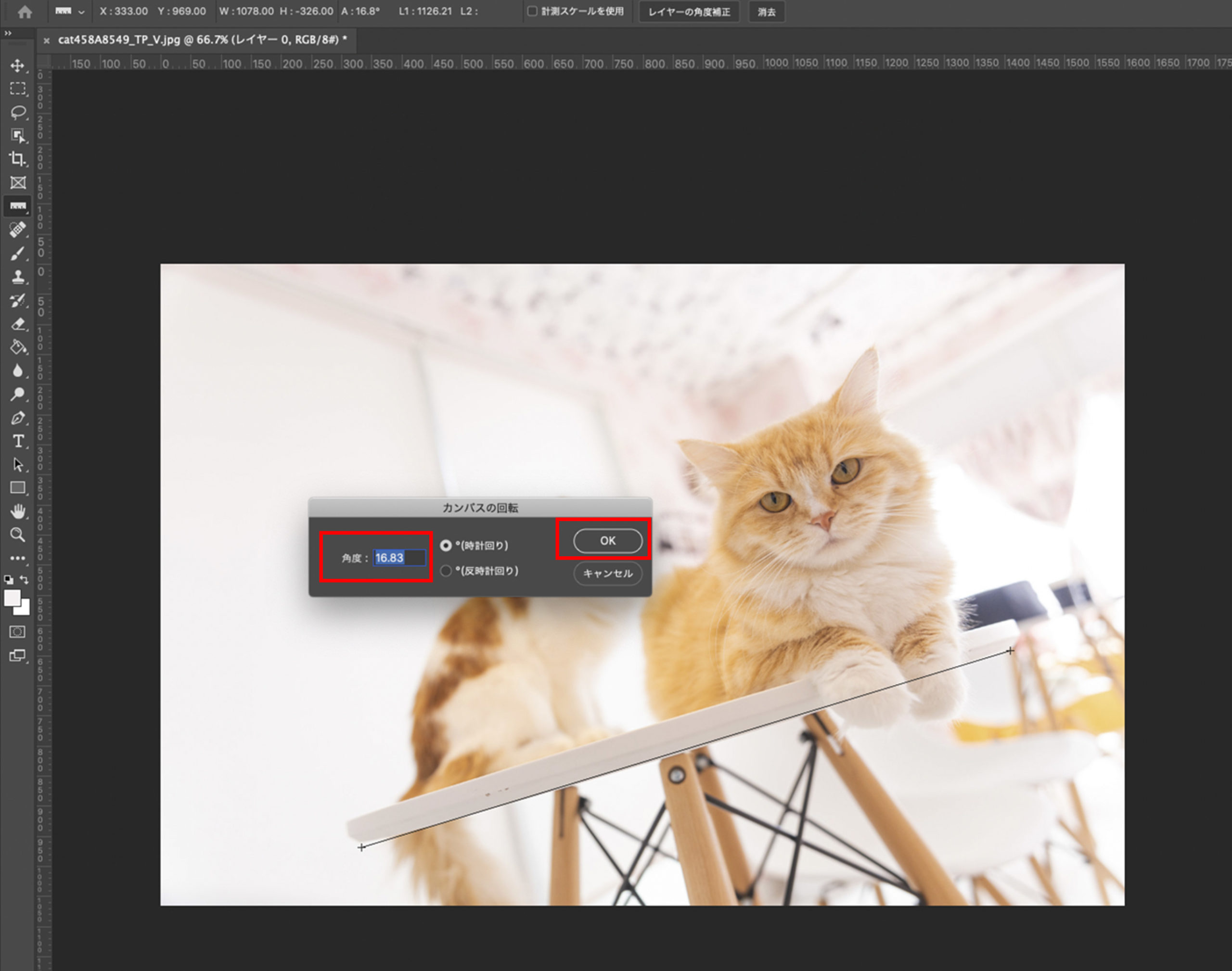
Task: Select the Ruler tool in the toolbar
Action: click(18, 206)
